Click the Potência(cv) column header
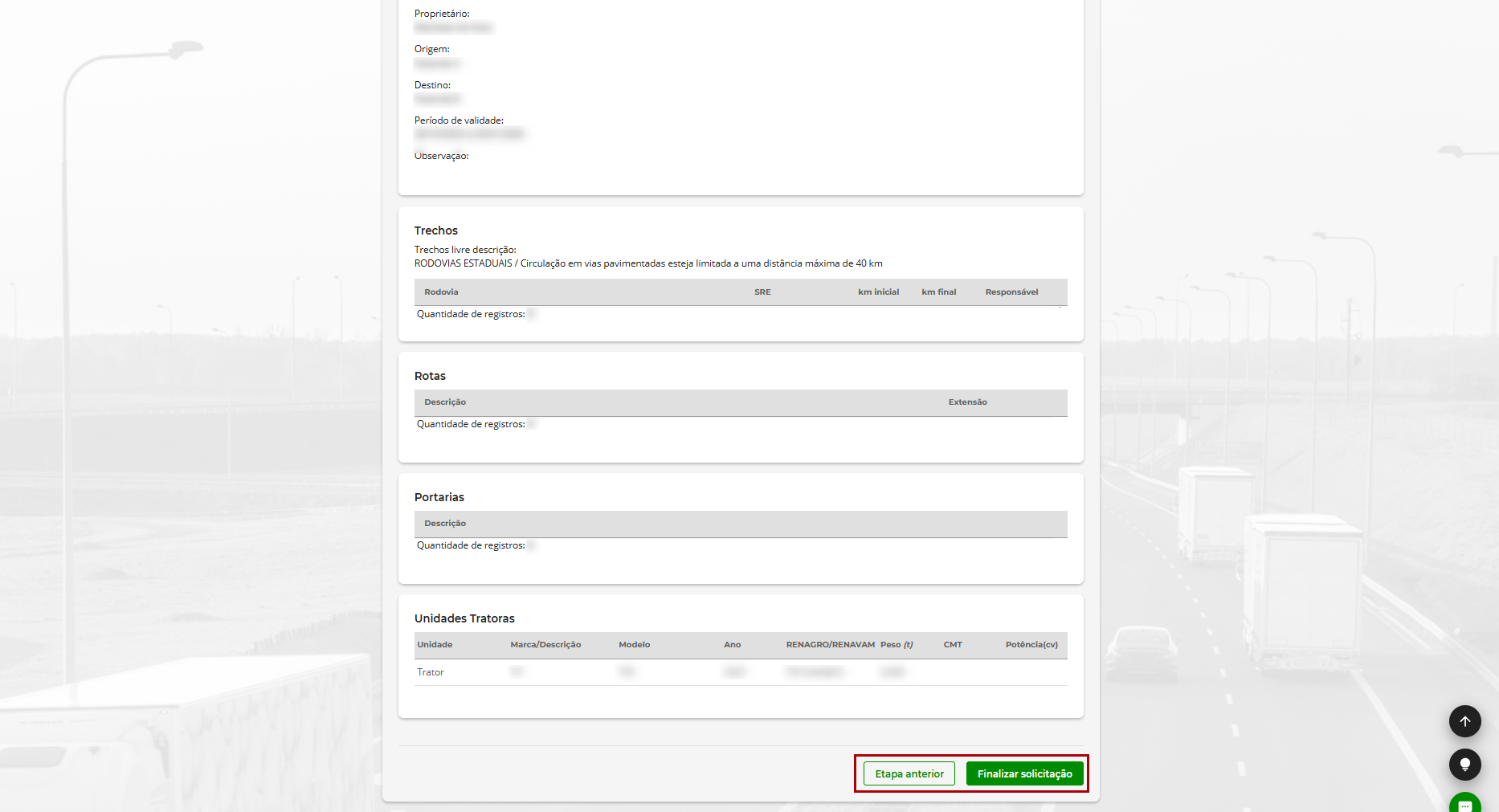The width and height of the screenshot is (1499, 812). (x=1031, y=645)
